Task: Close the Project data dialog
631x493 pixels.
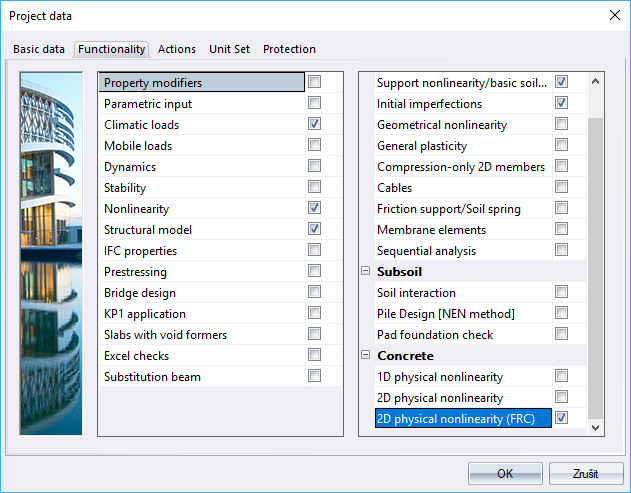Action: [x=612, y=15]
